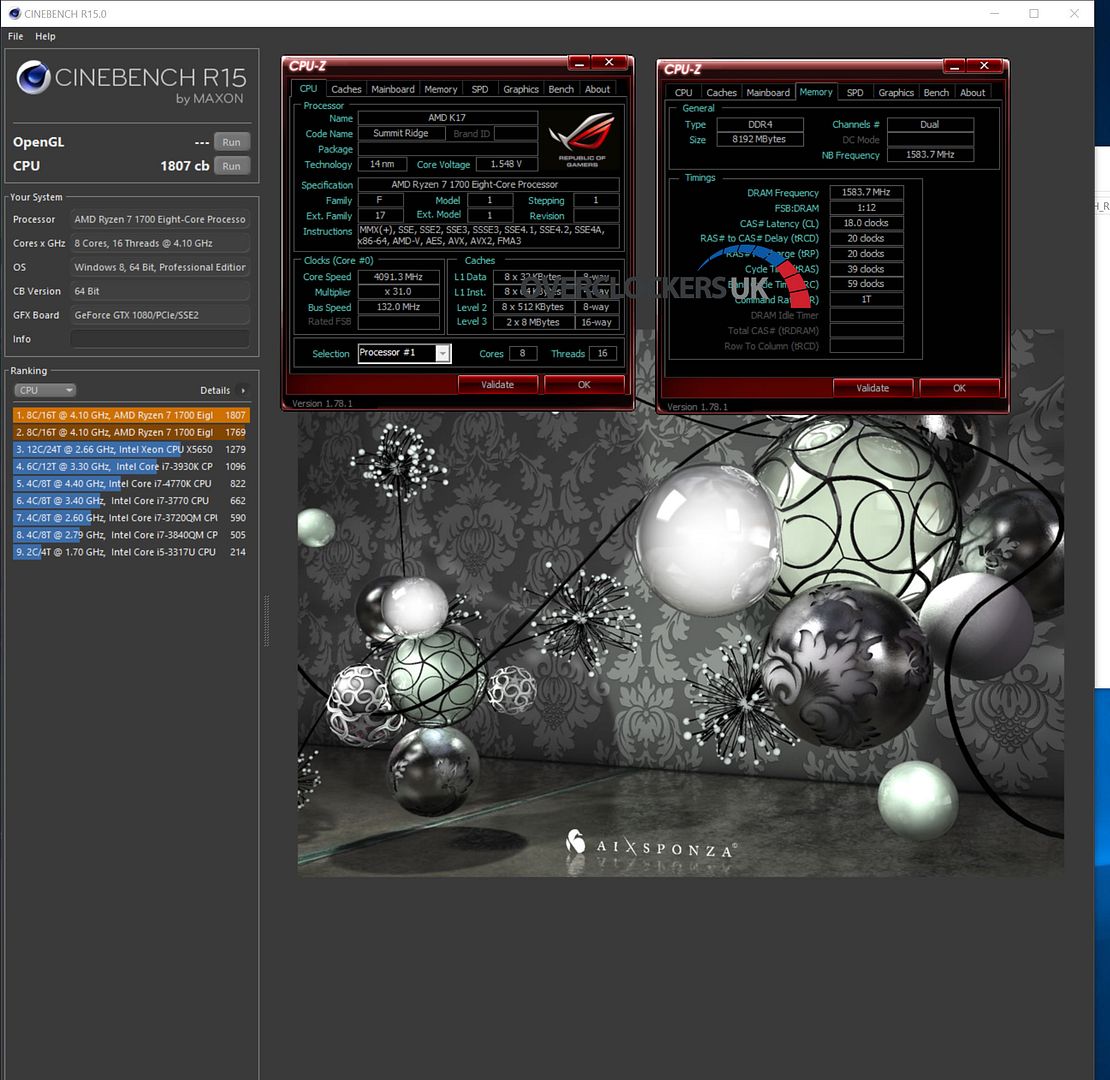Click Validate in left CPU-Z window
Screen dimensions: 1110x1080
(x=498, y=384)
